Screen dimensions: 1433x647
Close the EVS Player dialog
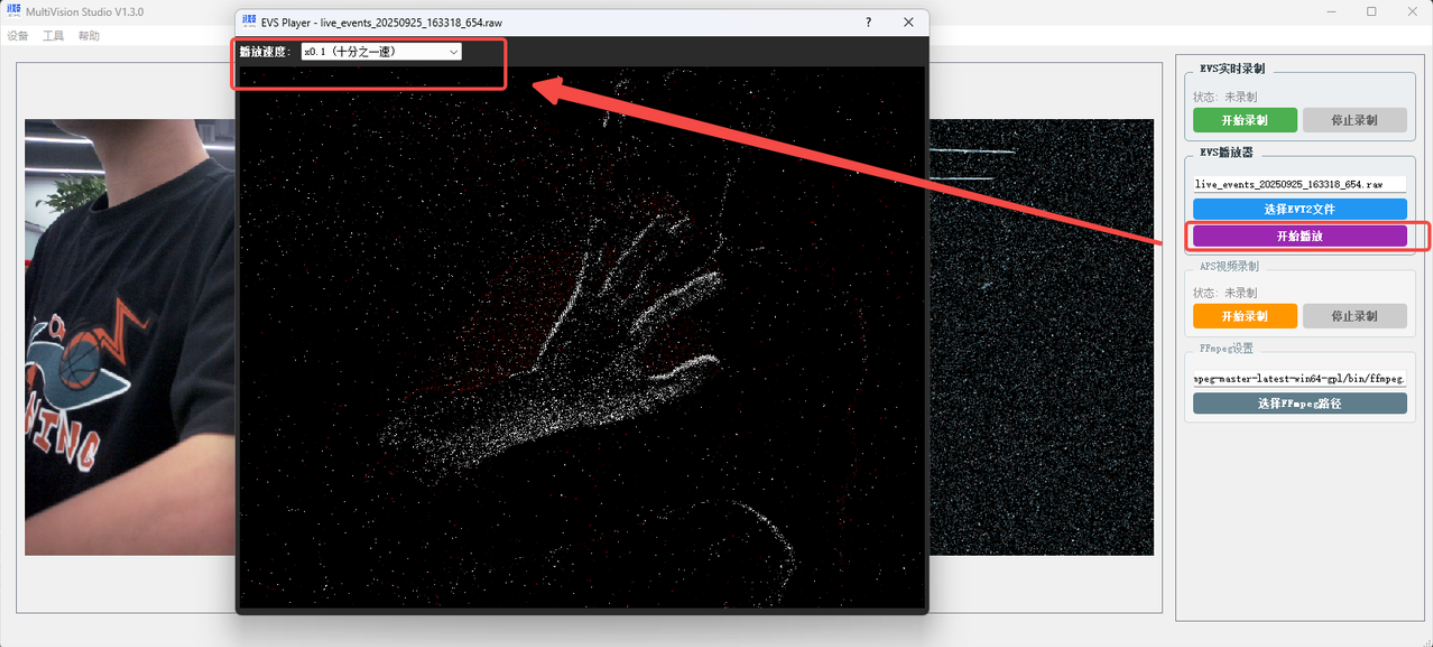pos(908,22)
